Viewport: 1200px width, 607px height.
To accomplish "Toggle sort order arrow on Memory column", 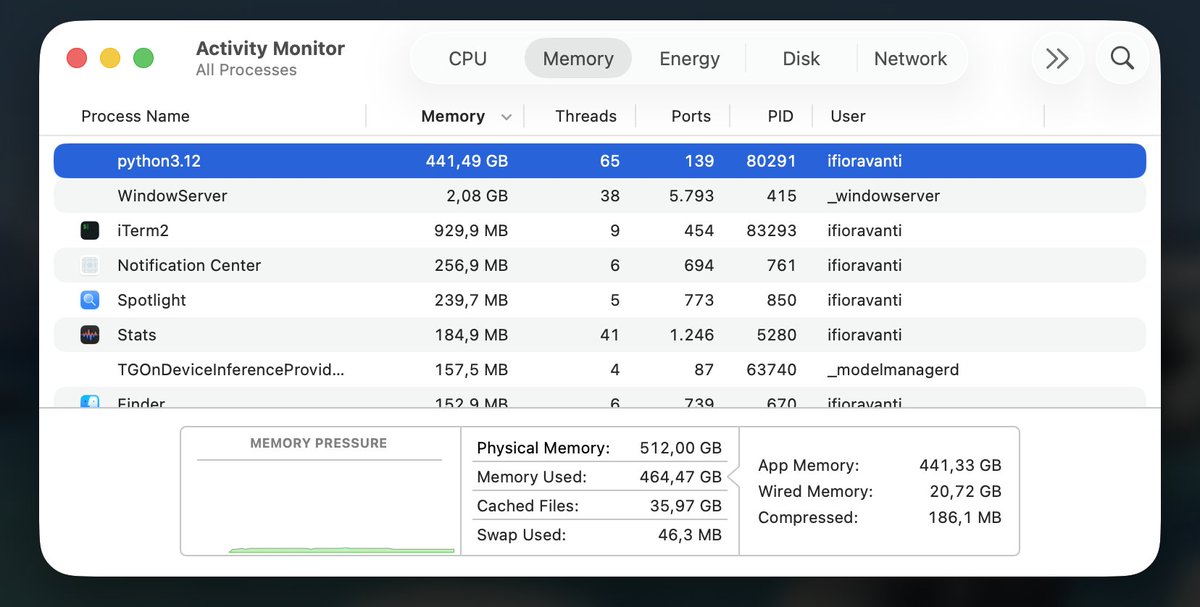I will point(506,117).
